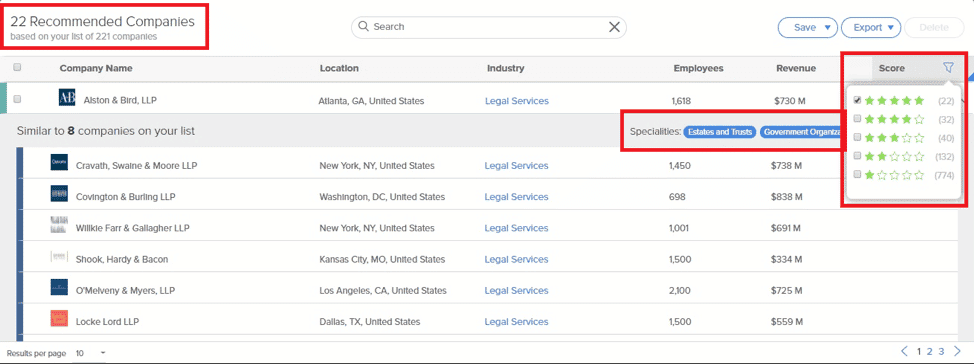
Task: Click the Estates and Trusts speciality tag
Action: pyautogui.click(x=720, y=132)
